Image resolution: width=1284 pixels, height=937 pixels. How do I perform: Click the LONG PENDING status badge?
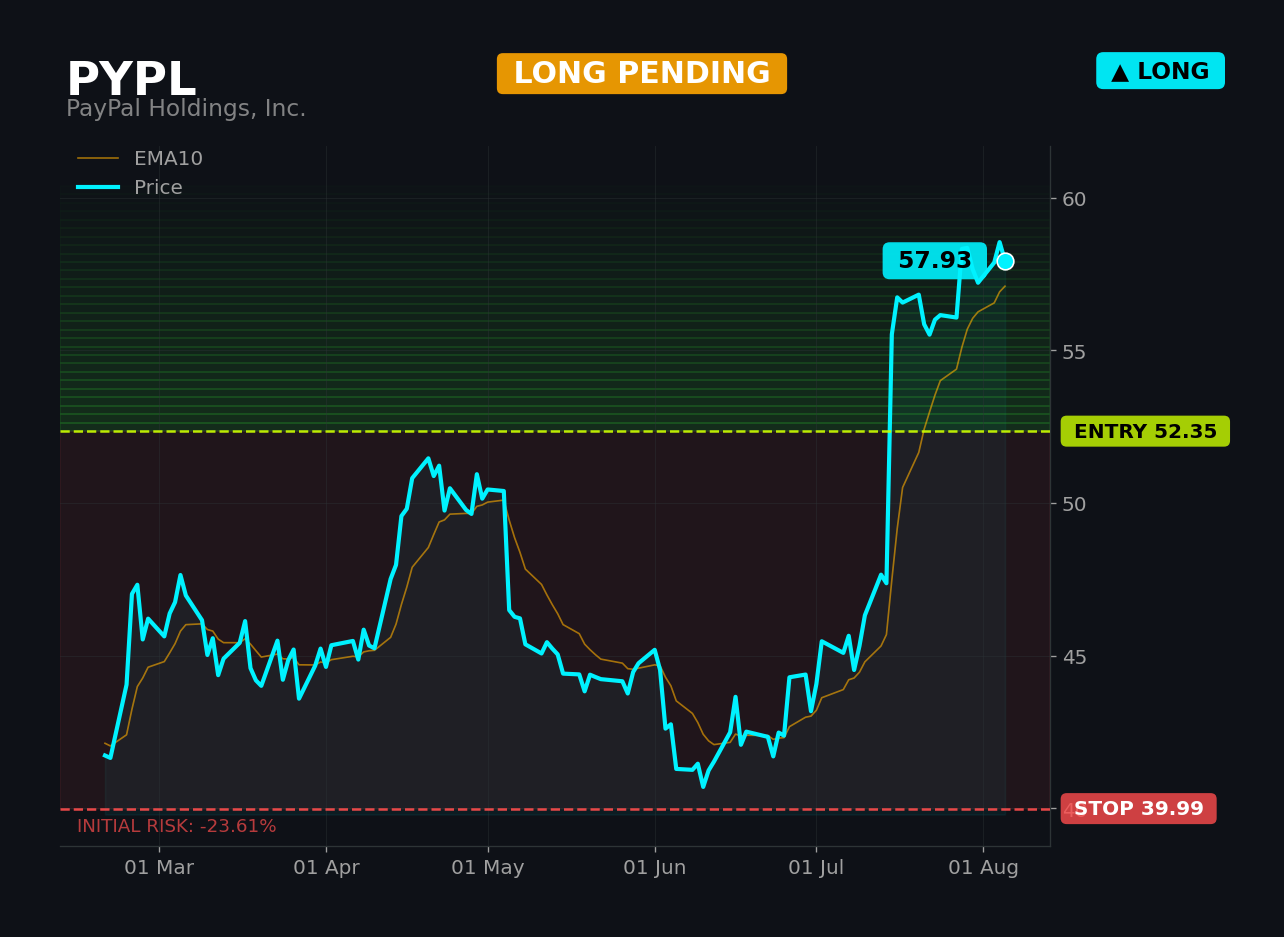coord(642,74)
